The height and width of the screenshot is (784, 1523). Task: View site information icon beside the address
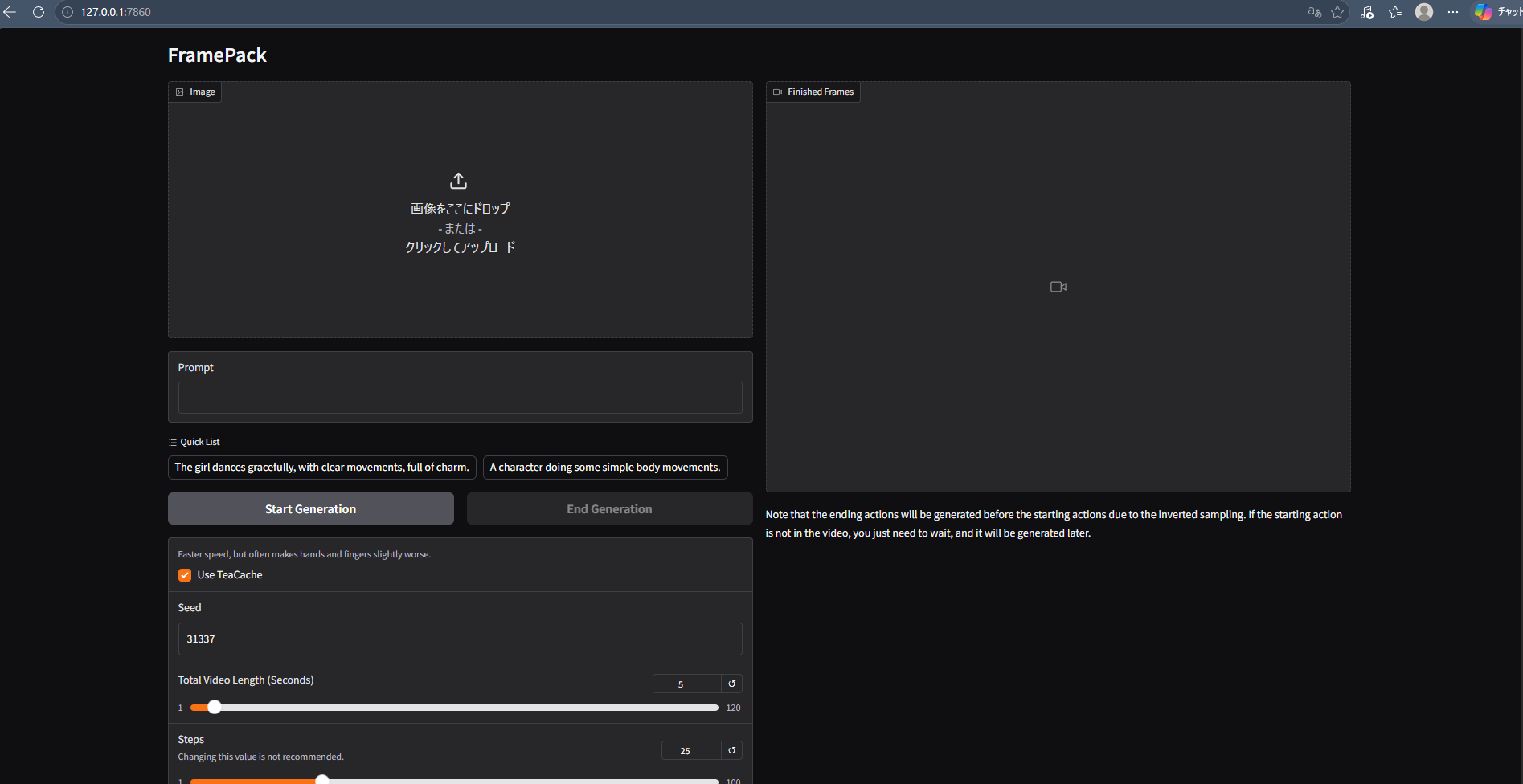click(68, 12)
